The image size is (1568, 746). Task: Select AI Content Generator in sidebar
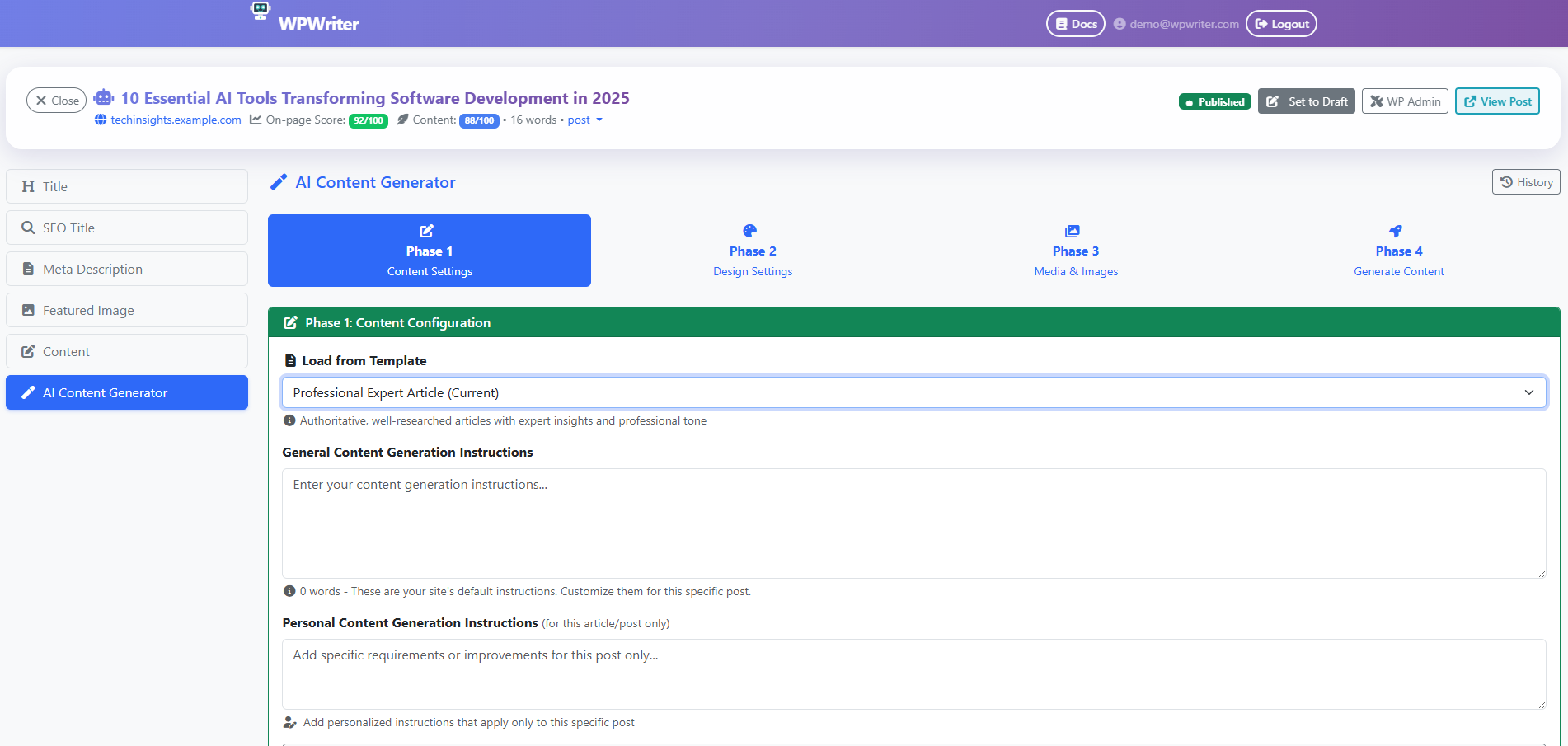pos(127,392)
